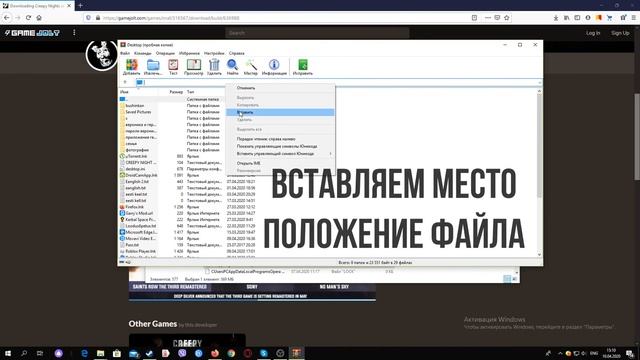This screenshot has width=640, height=360.
Task: Click the WinRAR icon in the taskbar
Action: click(297, 353)
